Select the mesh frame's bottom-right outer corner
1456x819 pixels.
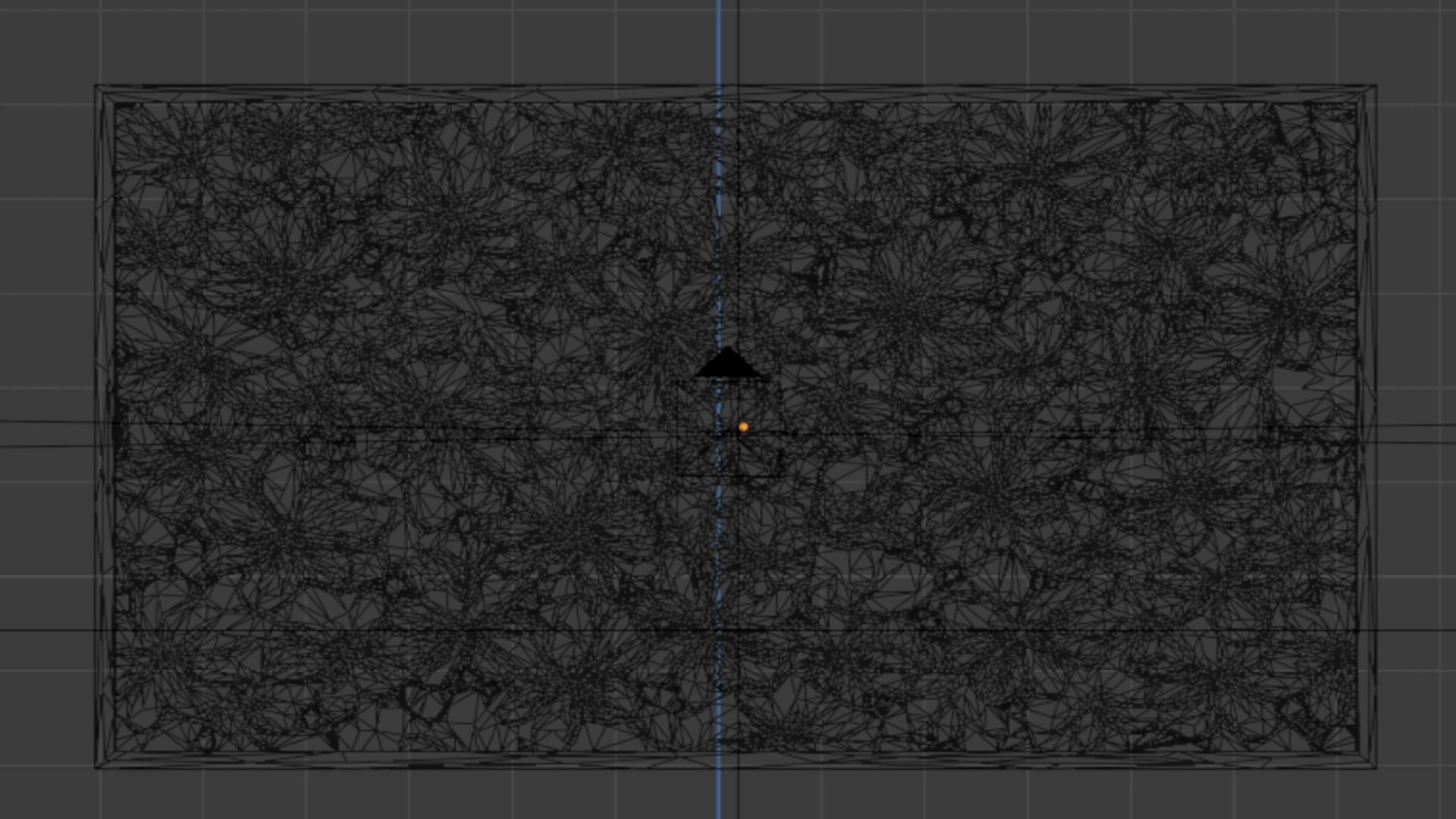click(x=1376, y=768)
